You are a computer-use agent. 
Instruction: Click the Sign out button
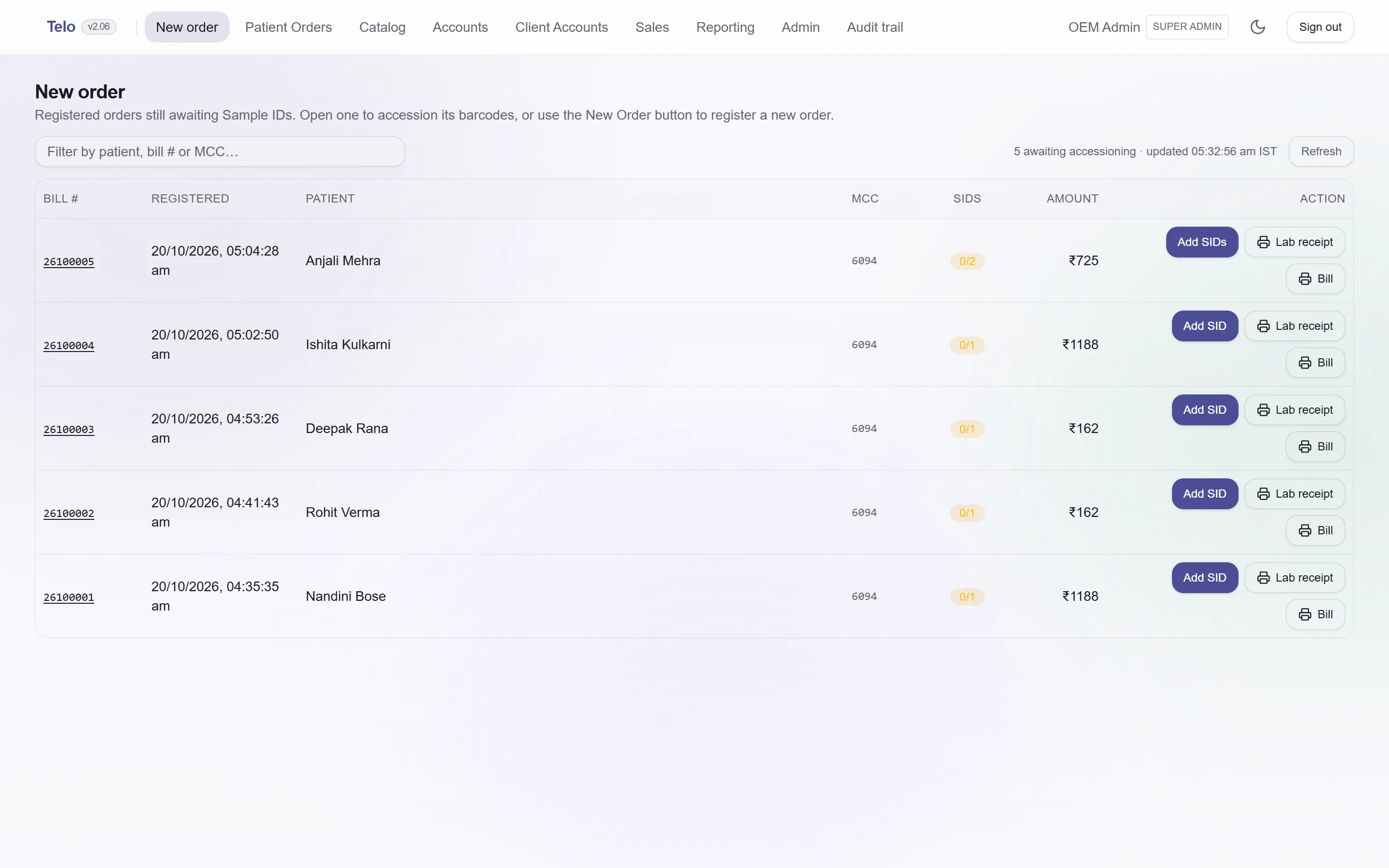click(1320, 27)
